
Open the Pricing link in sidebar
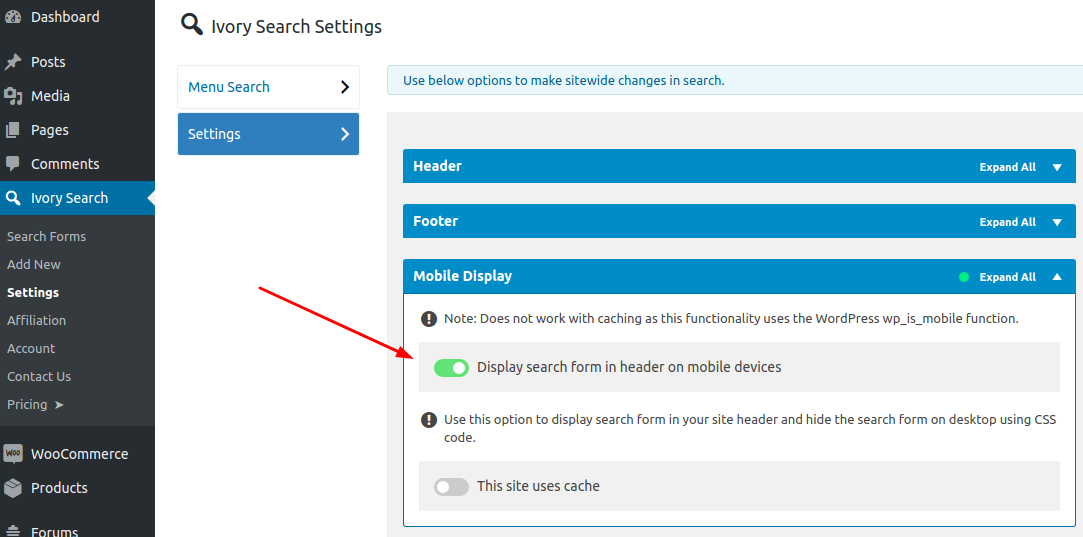(x=35, y=404)
